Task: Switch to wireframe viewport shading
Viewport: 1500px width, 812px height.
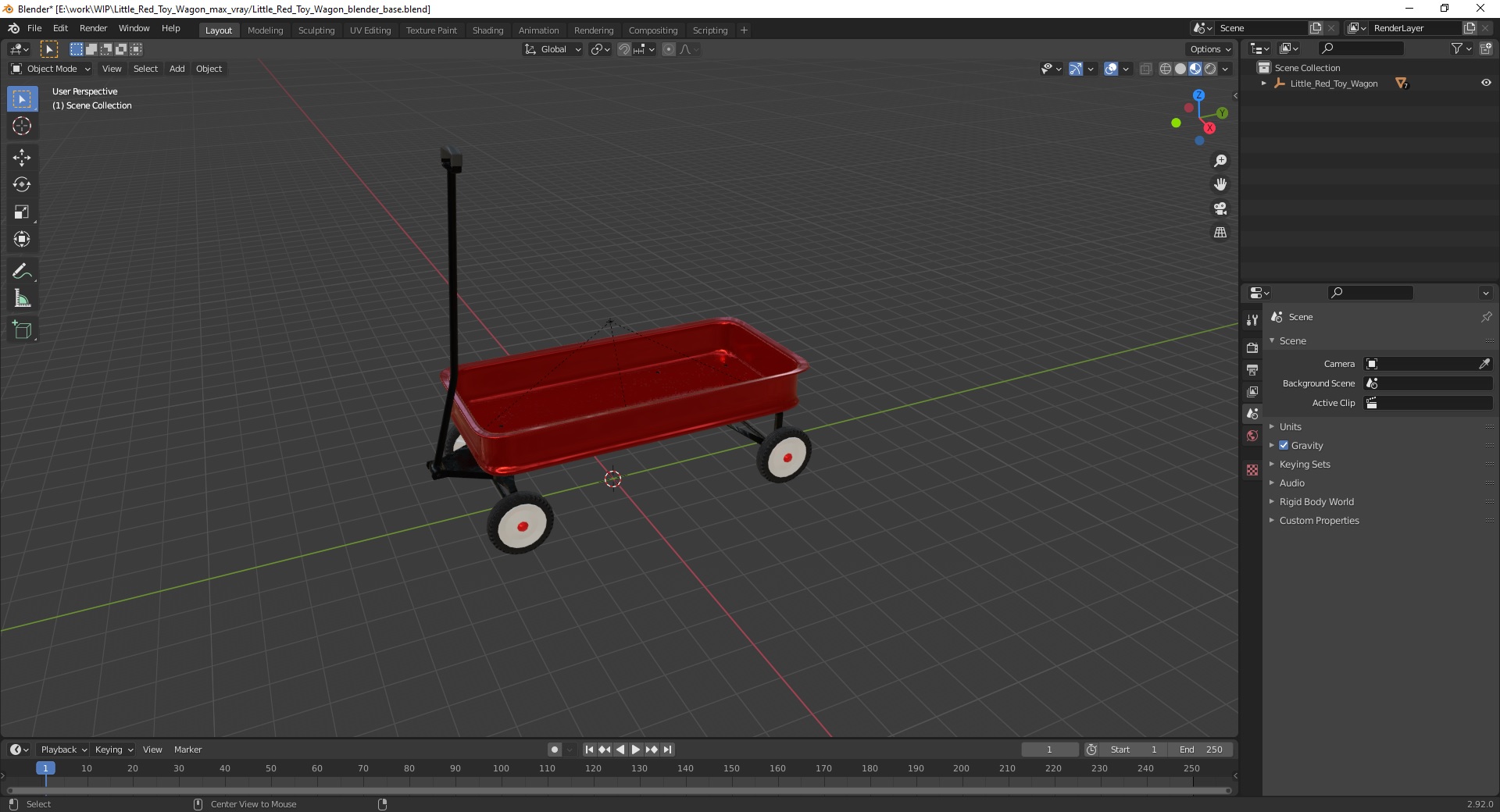Action: pyautogui.click(x=1166, y=69)
